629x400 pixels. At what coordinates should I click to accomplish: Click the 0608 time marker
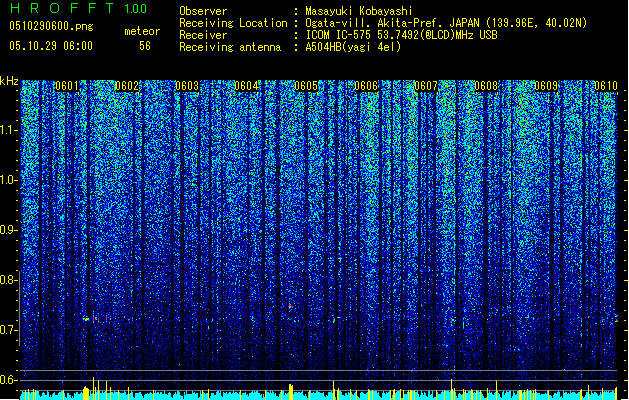pyautogui.click(x=486, y=86)
